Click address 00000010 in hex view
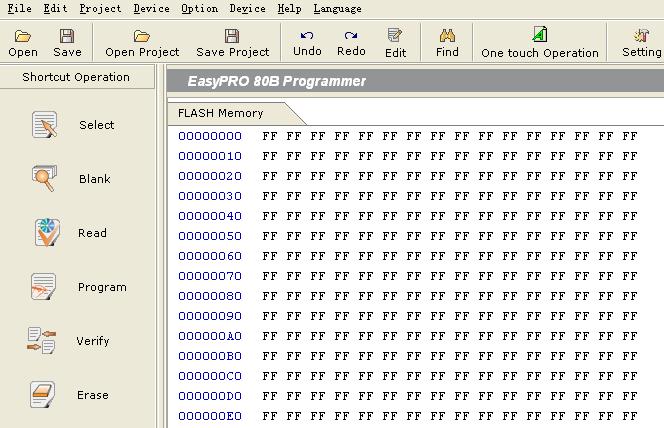Image resolution: width=664 pixels, height=428 pixels. 210,156
